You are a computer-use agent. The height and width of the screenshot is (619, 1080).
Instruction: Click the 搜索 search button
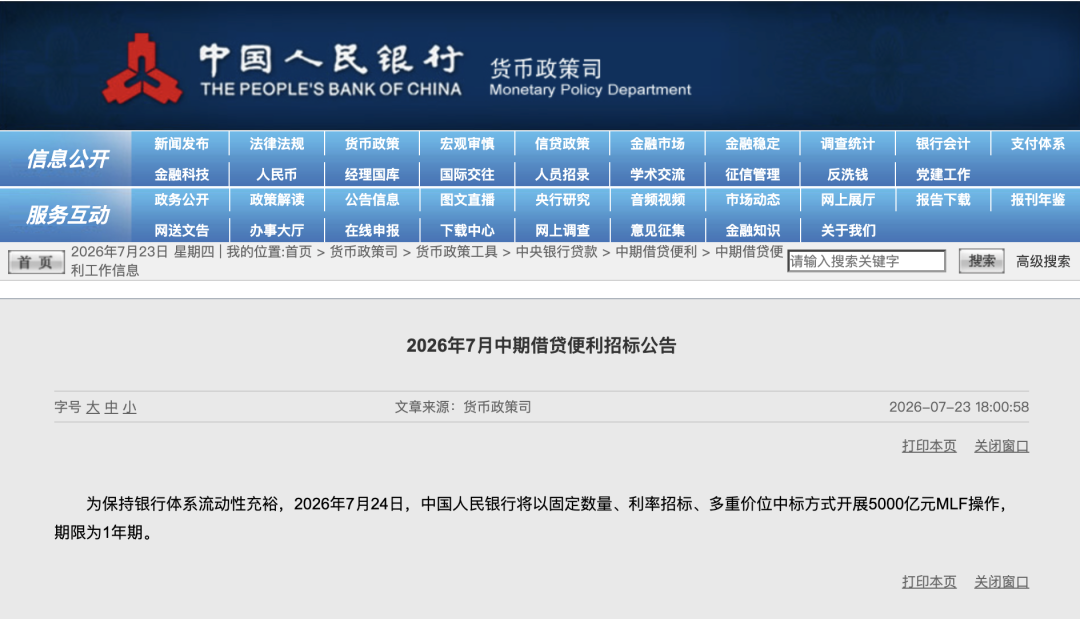(x=982, y=261)
